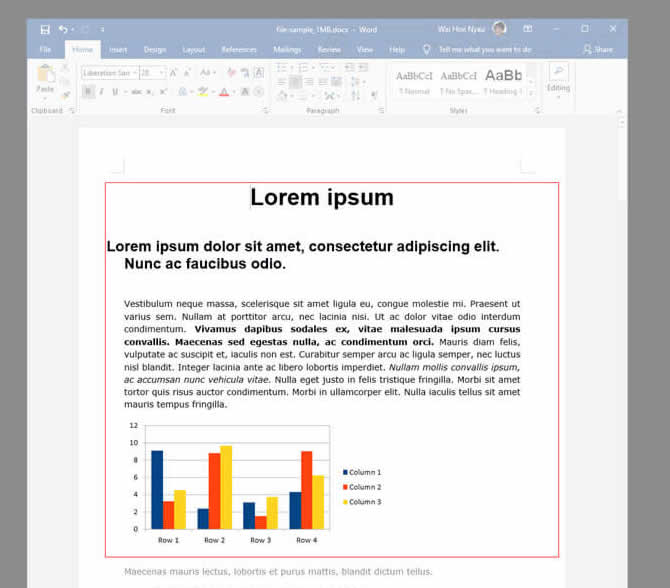Click the Numbering list icon
Image resolution: width=670 pixels, height=588 pixels.
[x=304, y=68]
